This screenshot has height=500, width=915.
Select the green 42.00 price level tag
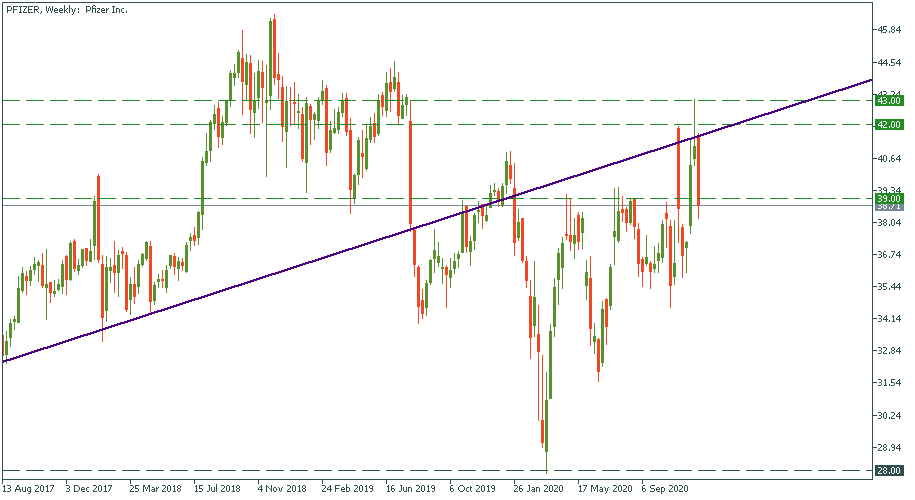point(889,125)
